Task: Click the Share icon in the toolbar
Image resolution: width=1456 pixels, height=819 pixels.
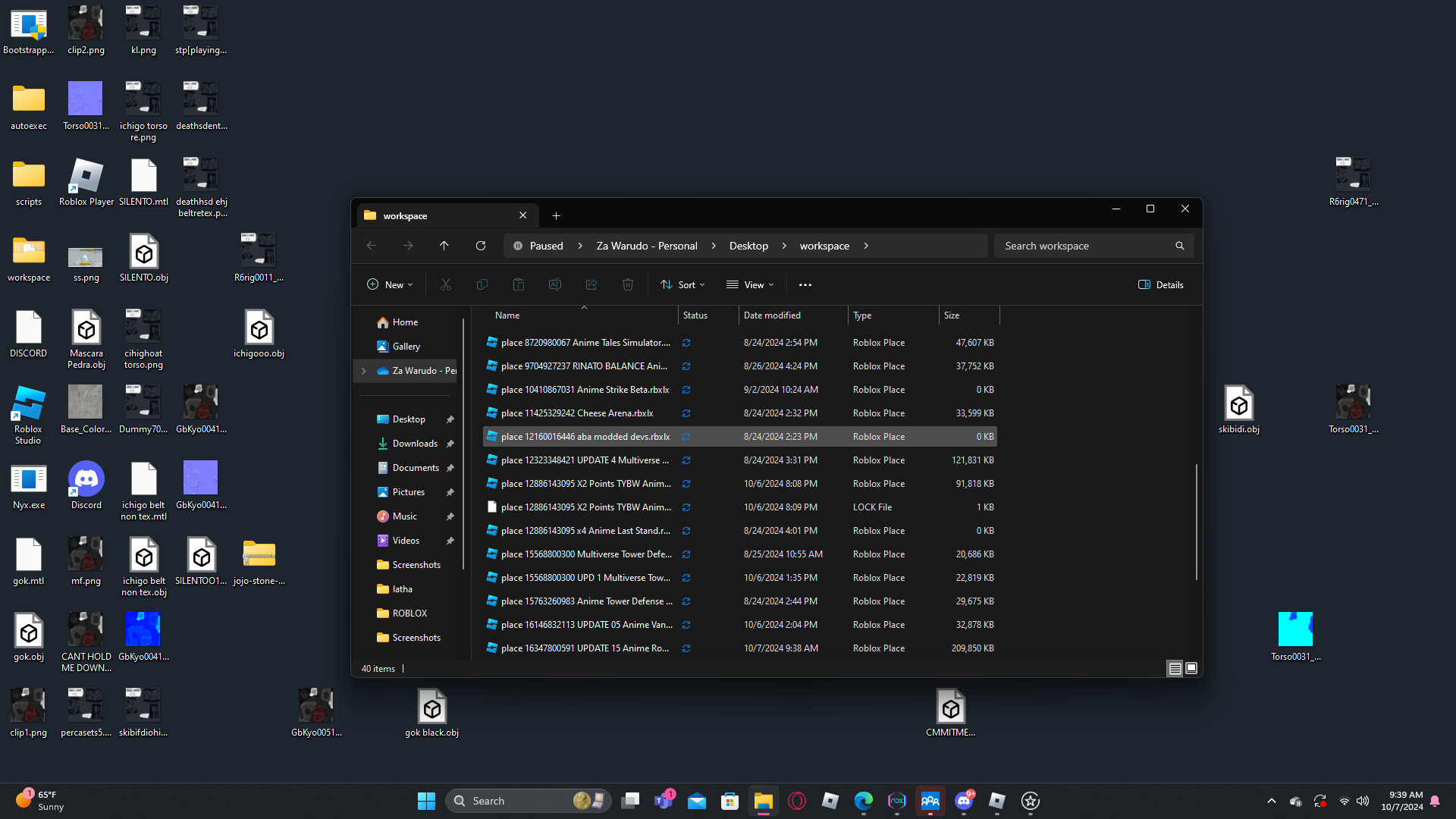Action: [x=591, y=285]
